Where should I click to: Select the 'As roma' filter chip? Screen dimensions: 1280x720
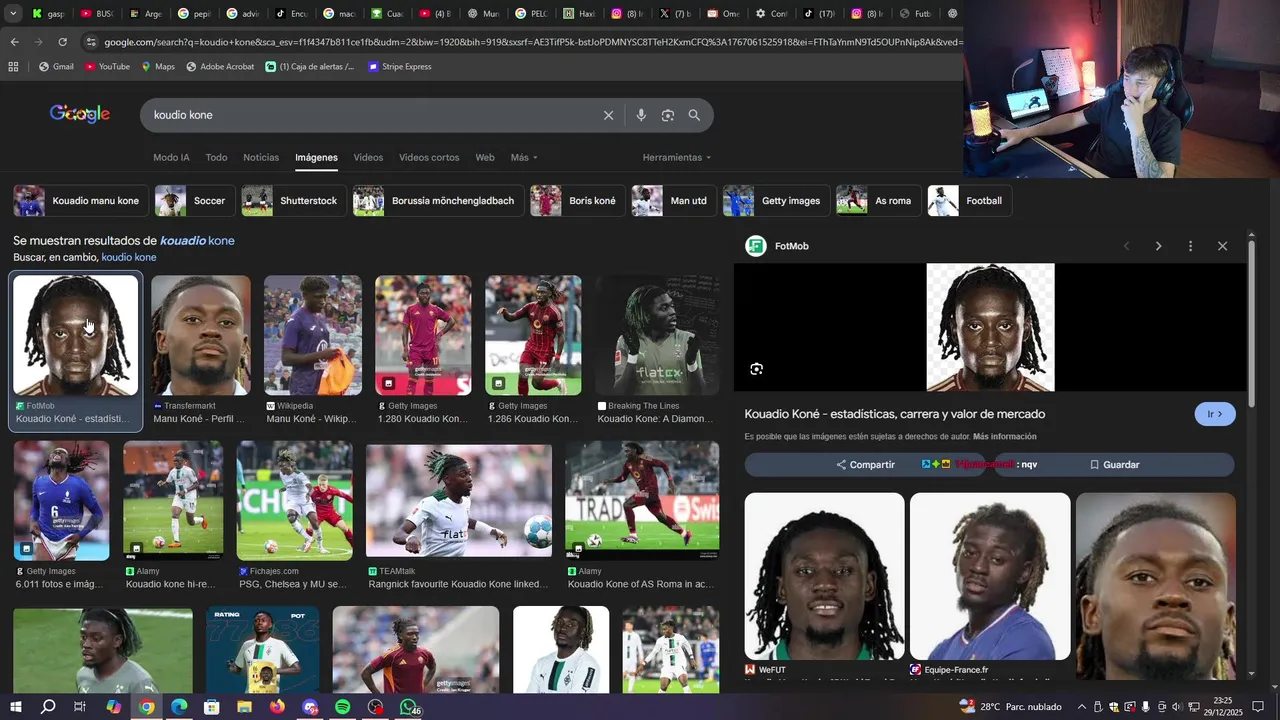[x=879, y=201]
